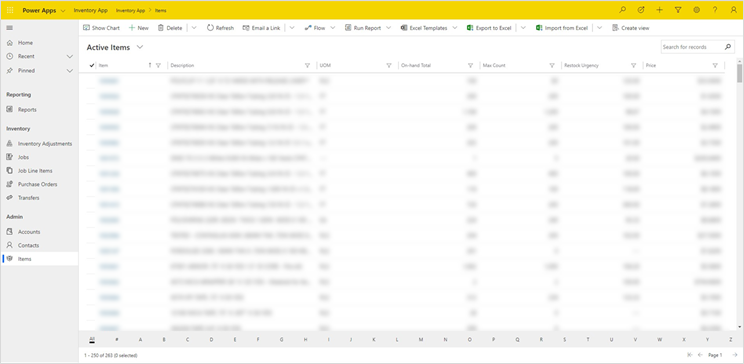Filter list by the # symbol
The image size is (744, 364).
[117, 340]
